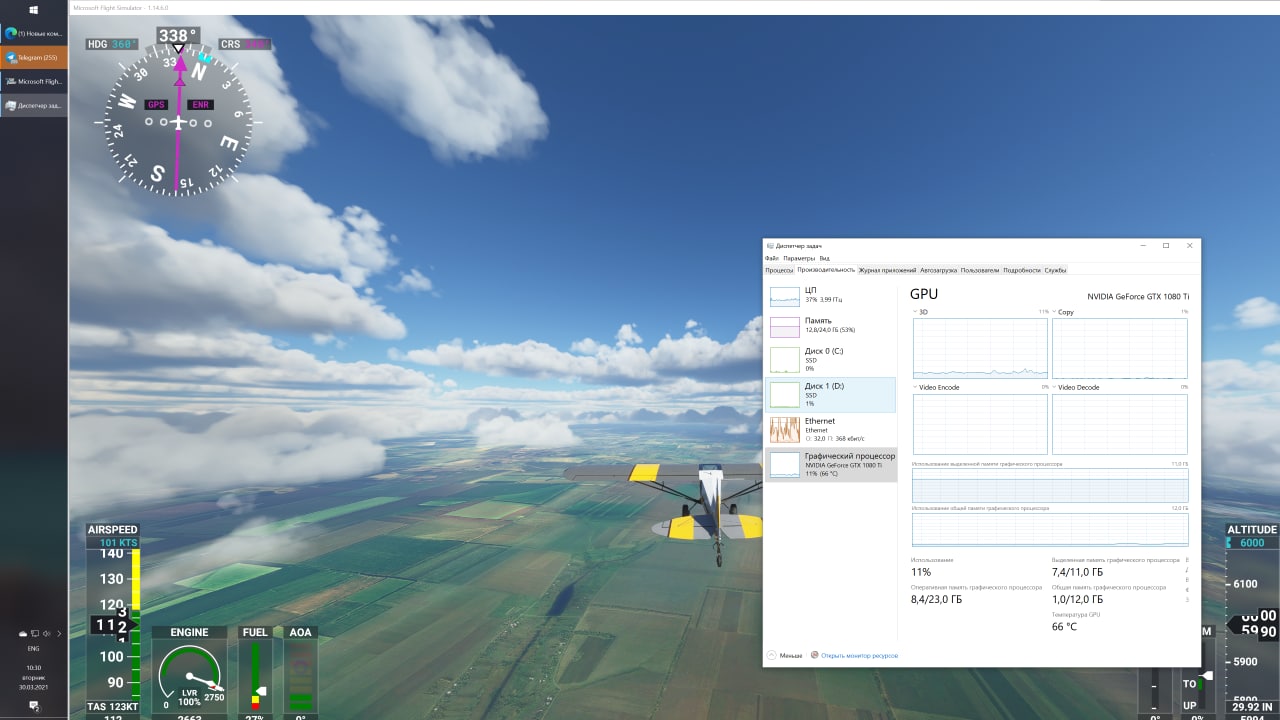Click the OneDrive cloud tray icon
This screenshot has height=720, width=1280.
click(x=22, y=633)
